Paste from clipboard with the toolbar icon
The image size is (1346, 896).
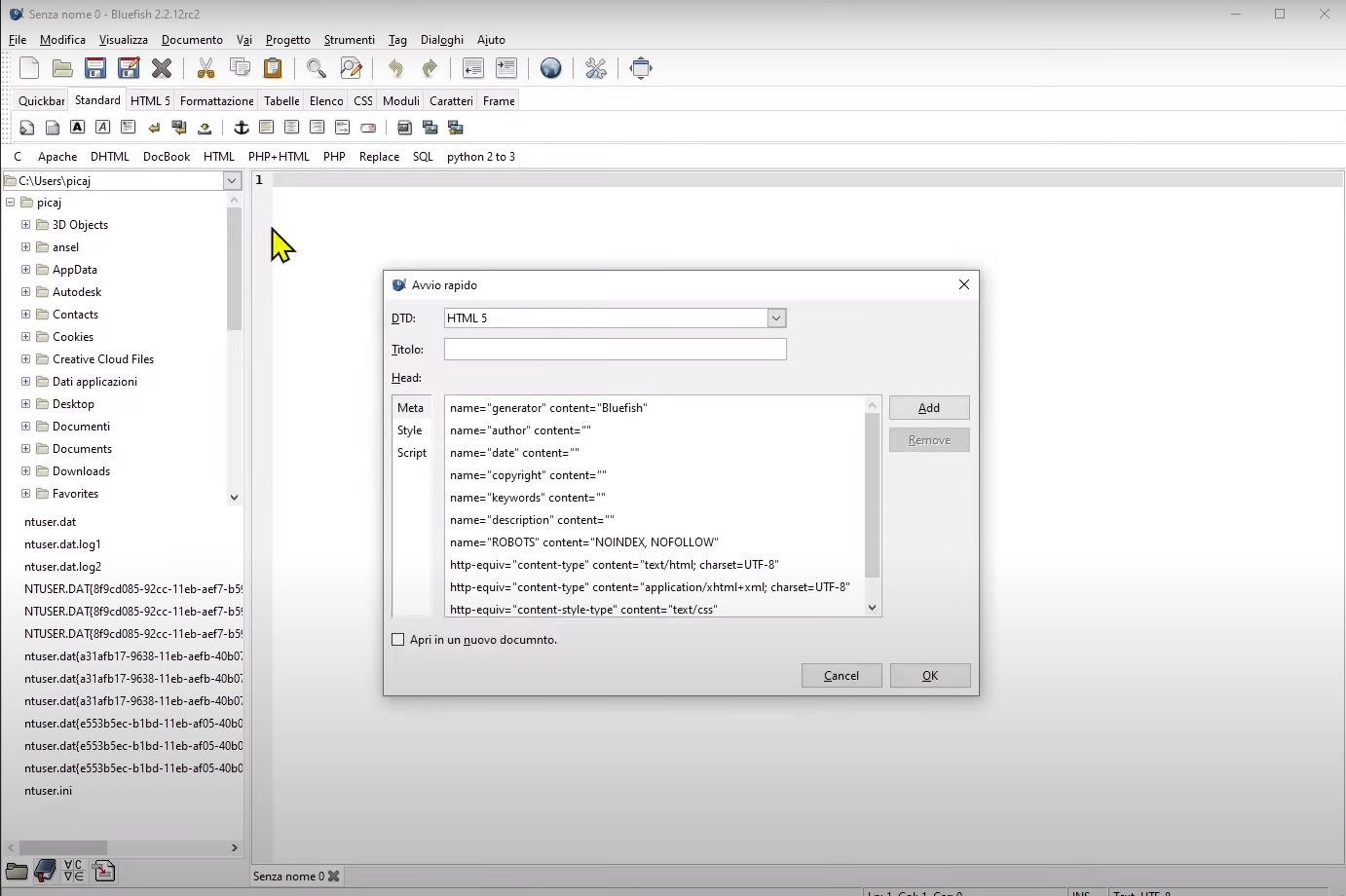point(273,68)
